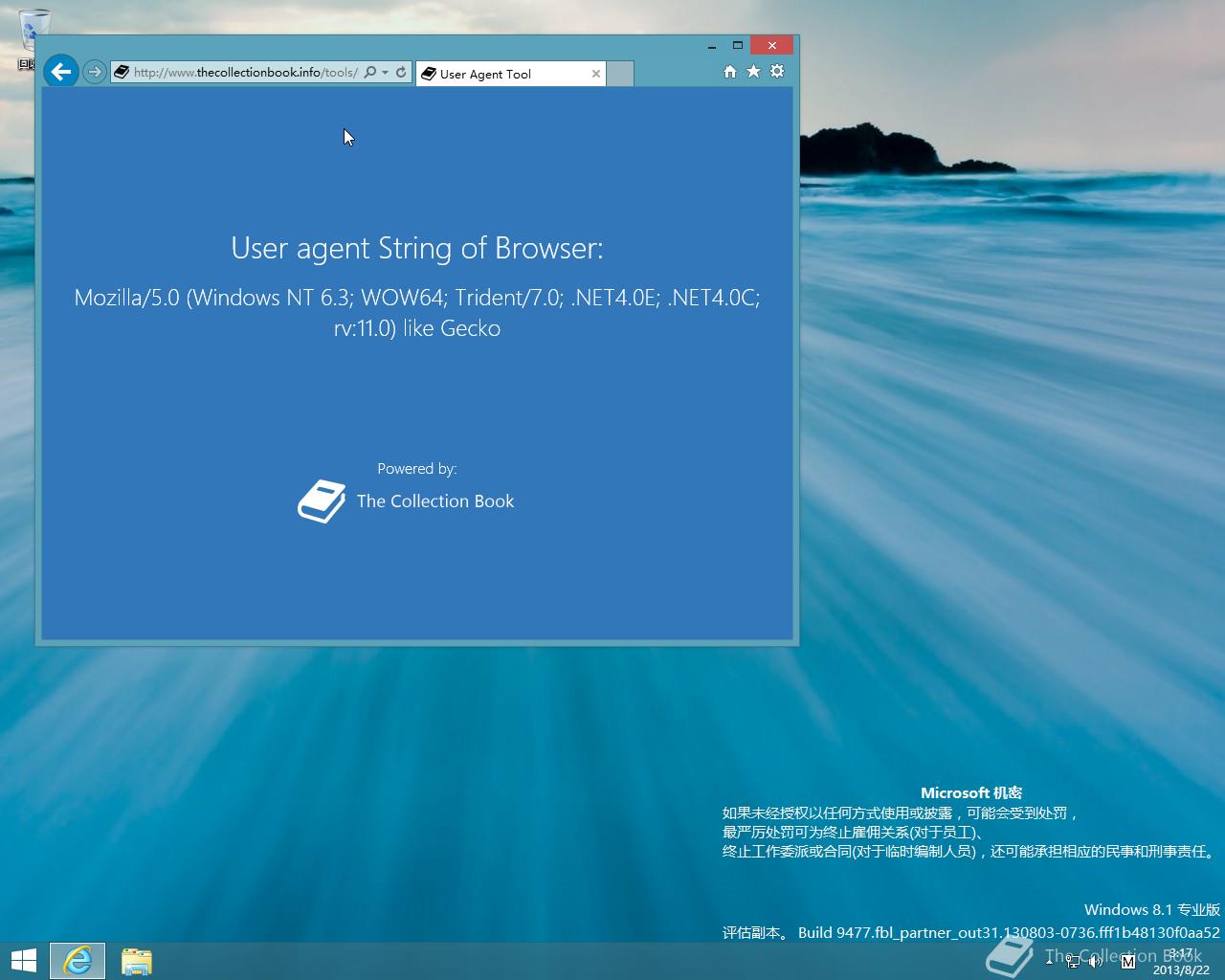Click the book favicon in the address bar
Image resolution: width=1225 pixels, height=980 pixels.
pyautogui.click(x=122, y=72)
